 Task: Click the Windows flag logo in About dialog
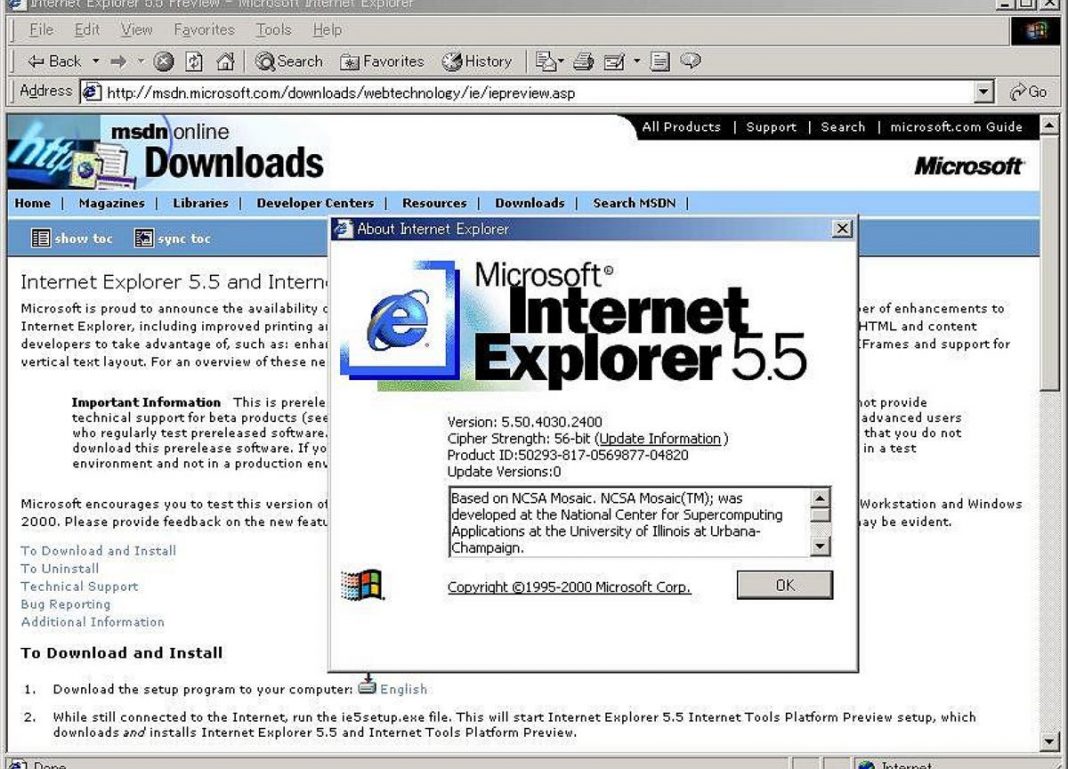(362, 585)
